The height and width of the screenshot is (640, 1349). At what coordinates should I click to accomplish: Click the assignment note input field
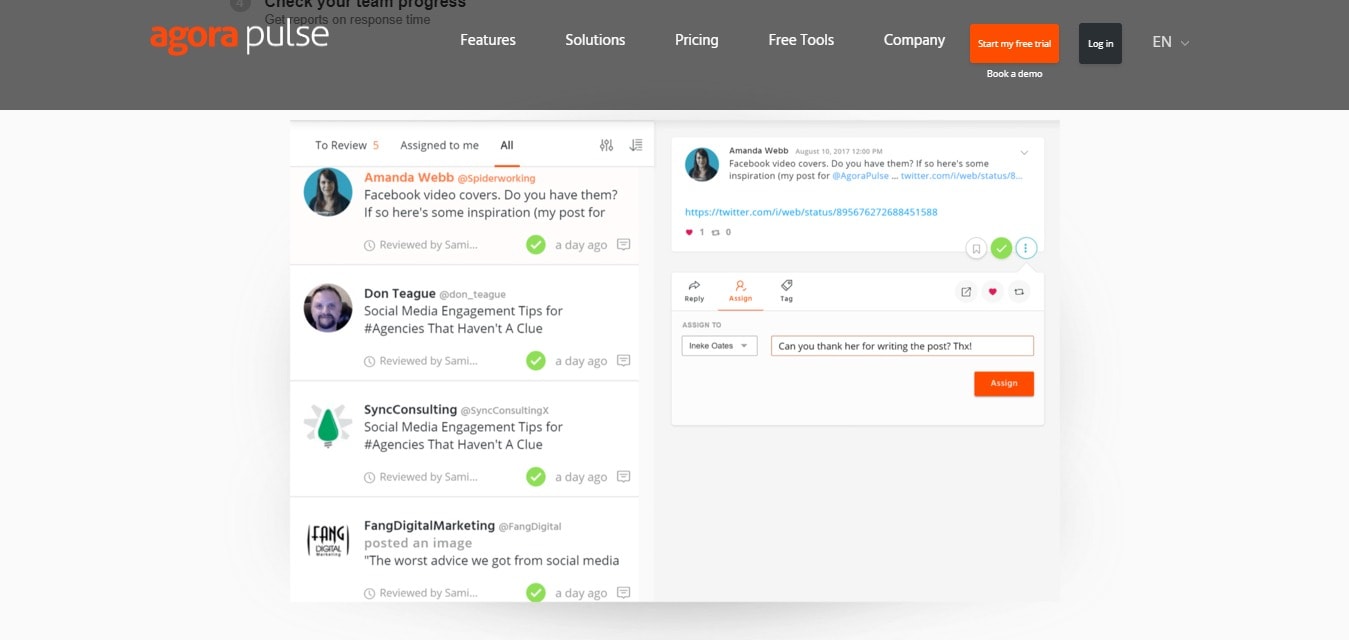902,346
